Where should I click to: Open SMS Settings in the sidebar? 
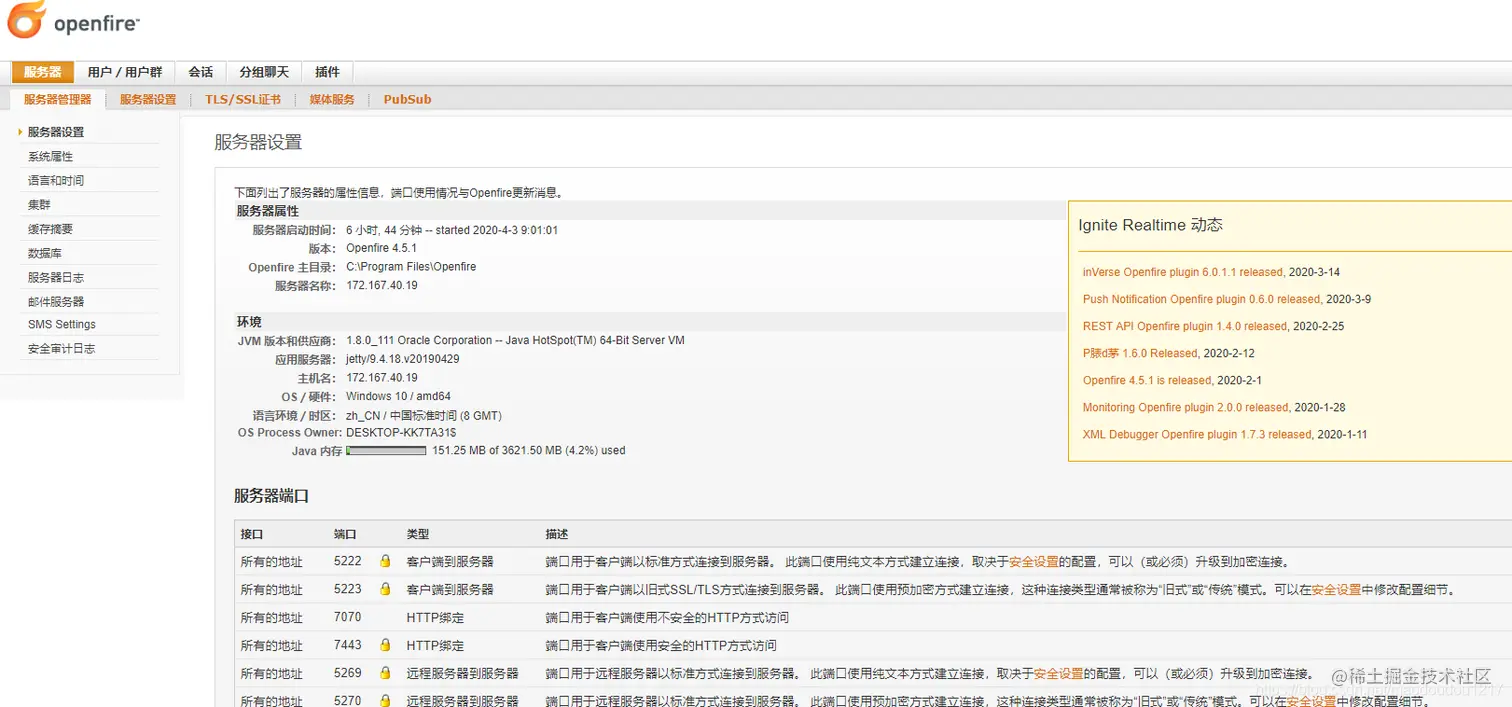tap(62, 324)
